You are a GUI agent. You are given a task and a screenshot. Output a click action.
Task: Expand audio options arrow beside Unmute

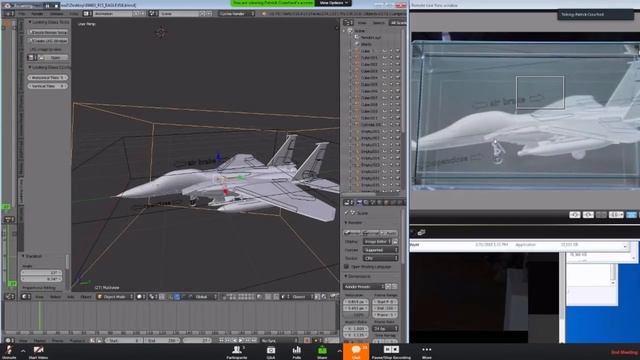click(x=23, y=351)
